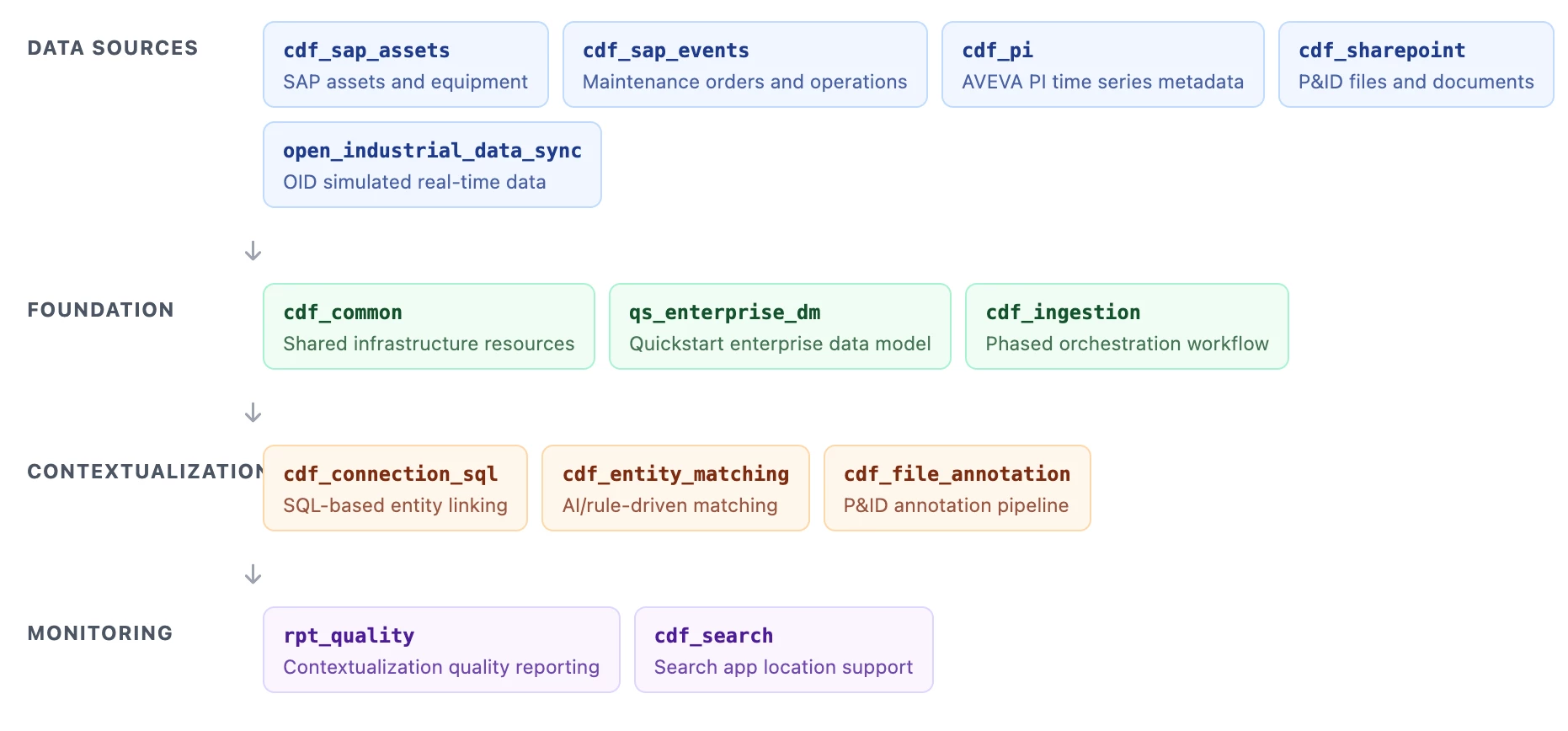Select the cdf_sap_events maintenance orders card
The height and width of the screenshot is (731, 1568).
(x=744, y=65)
